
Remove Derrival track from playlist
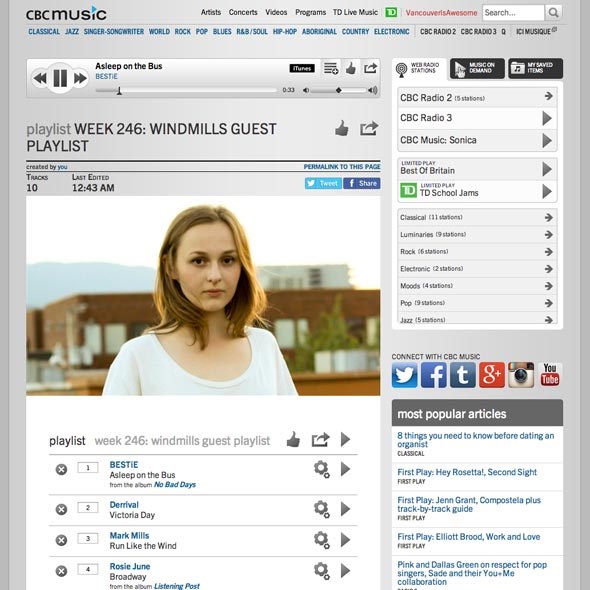(61, 509)
